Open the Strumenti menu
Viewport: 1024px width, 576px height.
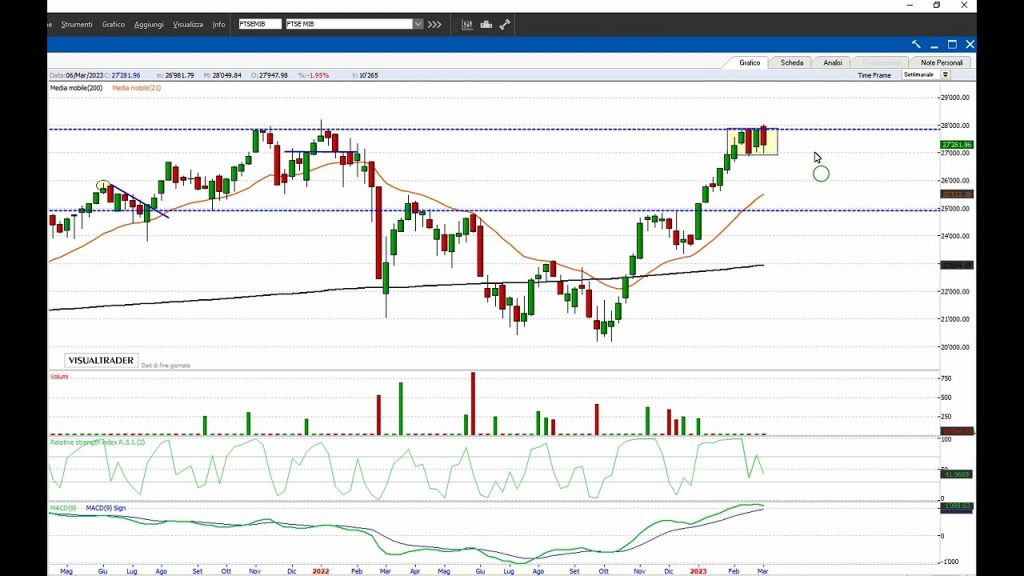pyautogui.click(x=77, y=24)
